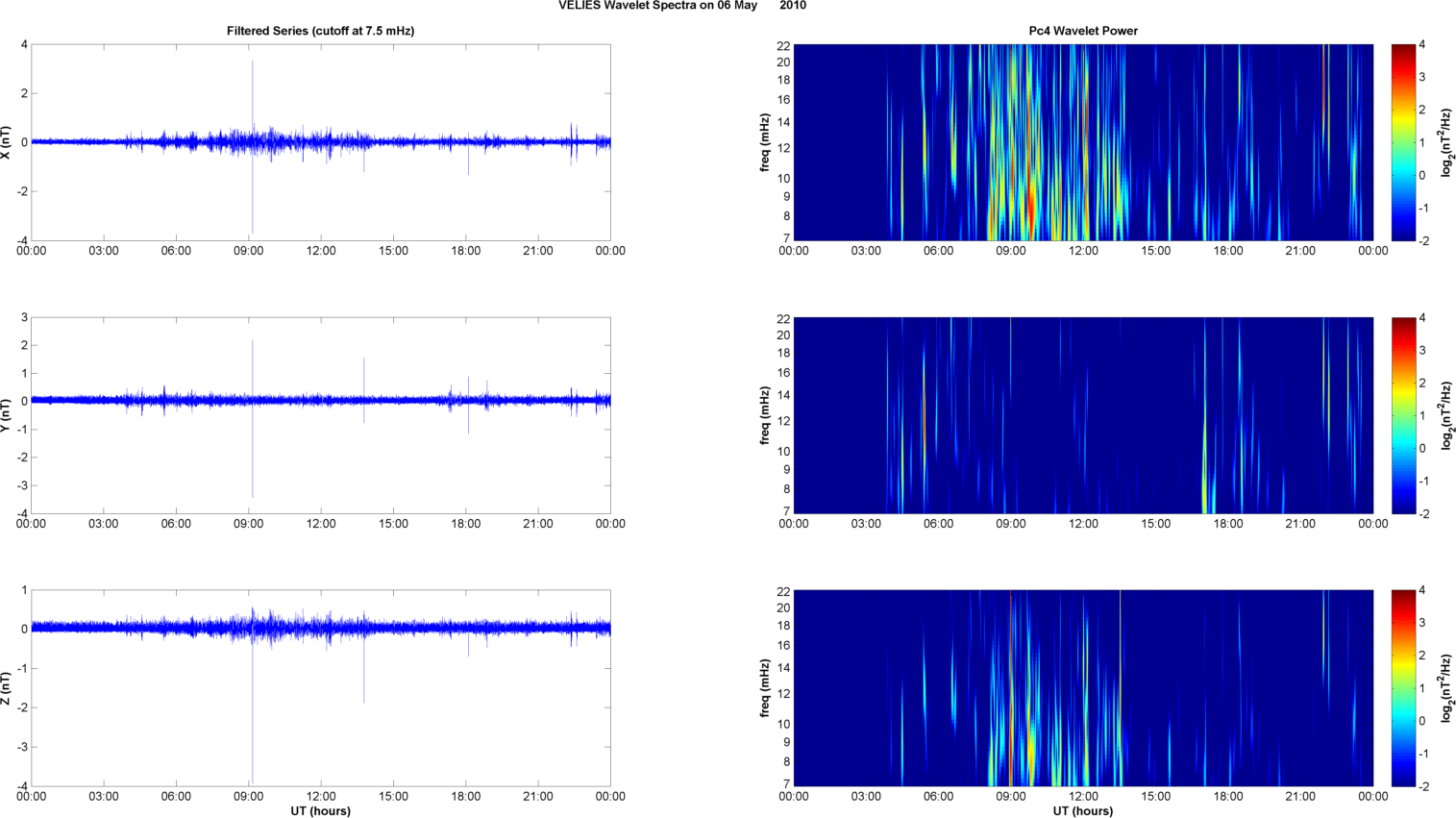Click the 12:00 tick under the Z spectrogram

point(1083,796)
